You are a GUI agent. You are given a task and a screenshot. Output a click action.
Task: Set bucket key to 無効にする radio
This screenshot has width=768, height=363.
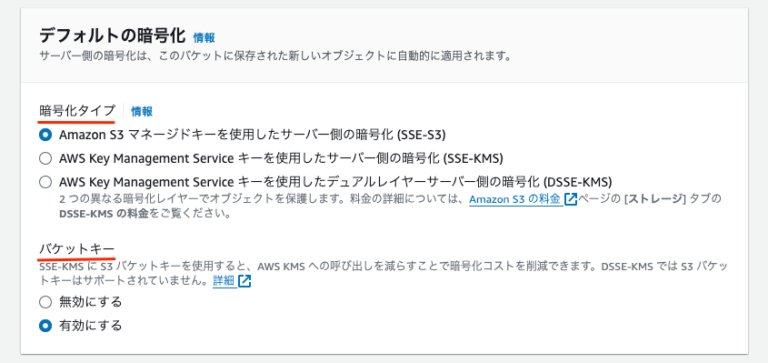click(45, 302)
